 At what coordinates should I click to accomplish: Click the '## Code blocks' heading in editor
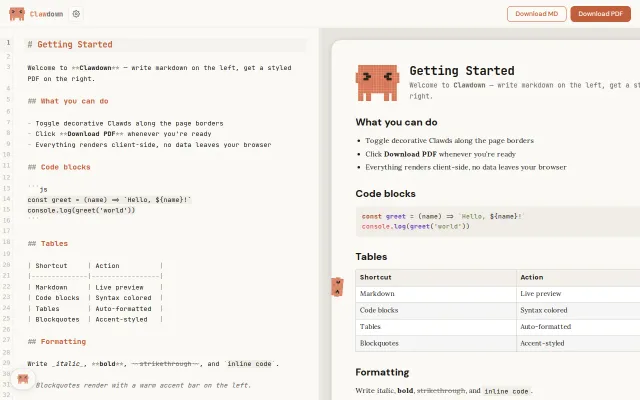tap(59, 167)
